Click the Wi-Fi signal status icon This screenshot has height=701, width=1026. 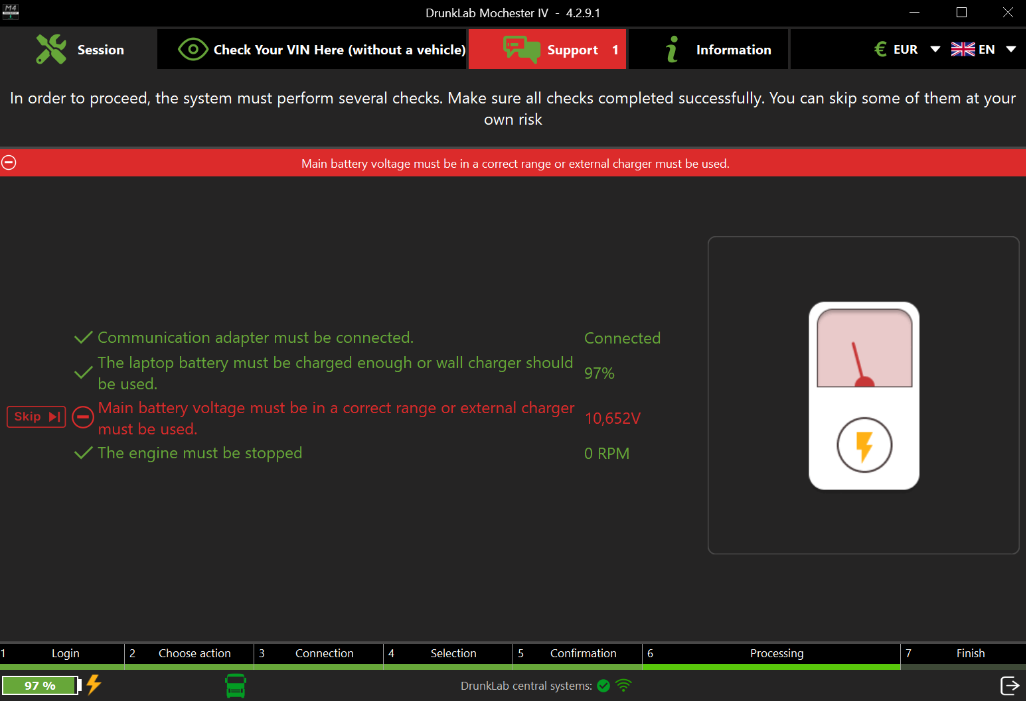pos(624,686)
